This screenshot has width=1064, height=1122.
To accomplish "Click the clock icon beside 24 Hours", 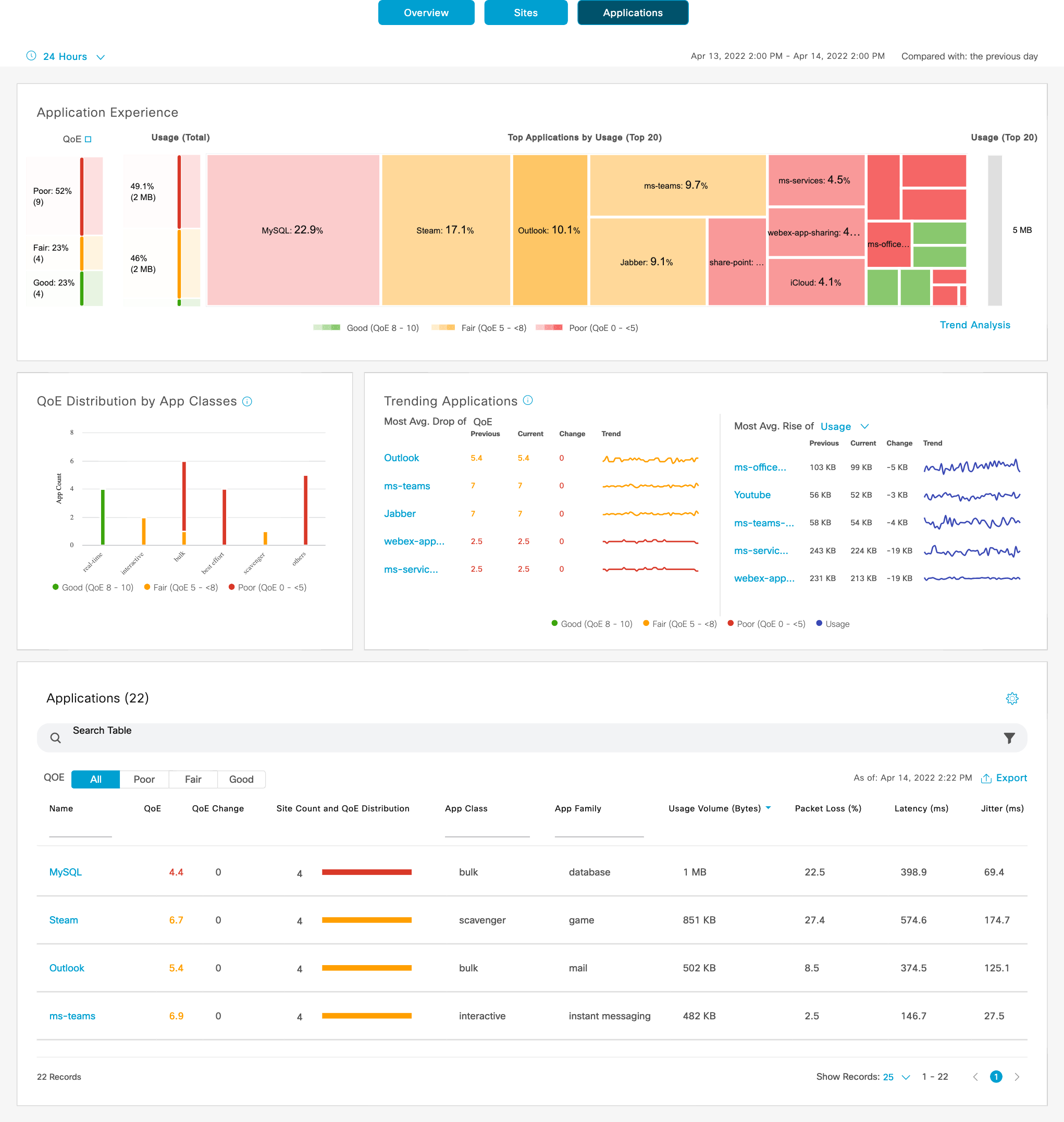I will (31, 56).
